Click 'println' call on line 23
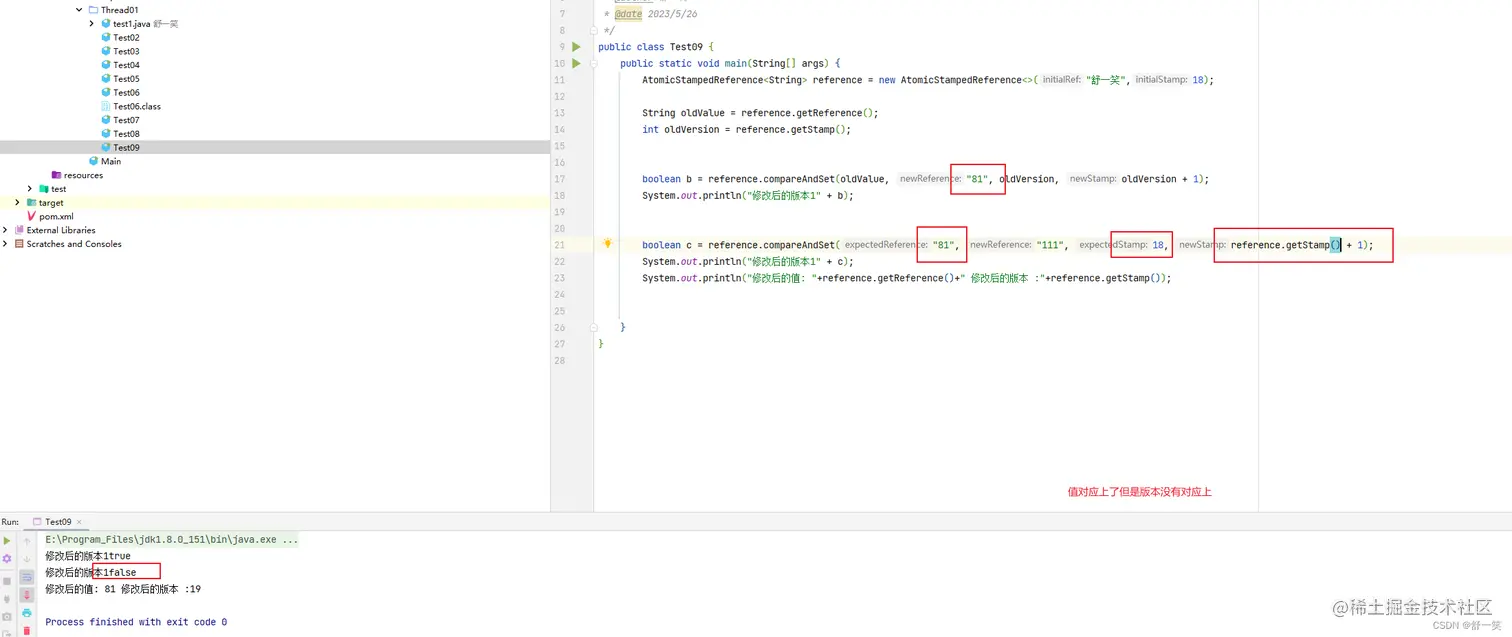Viewport: 1512px width, 637px height. (722, 278)
